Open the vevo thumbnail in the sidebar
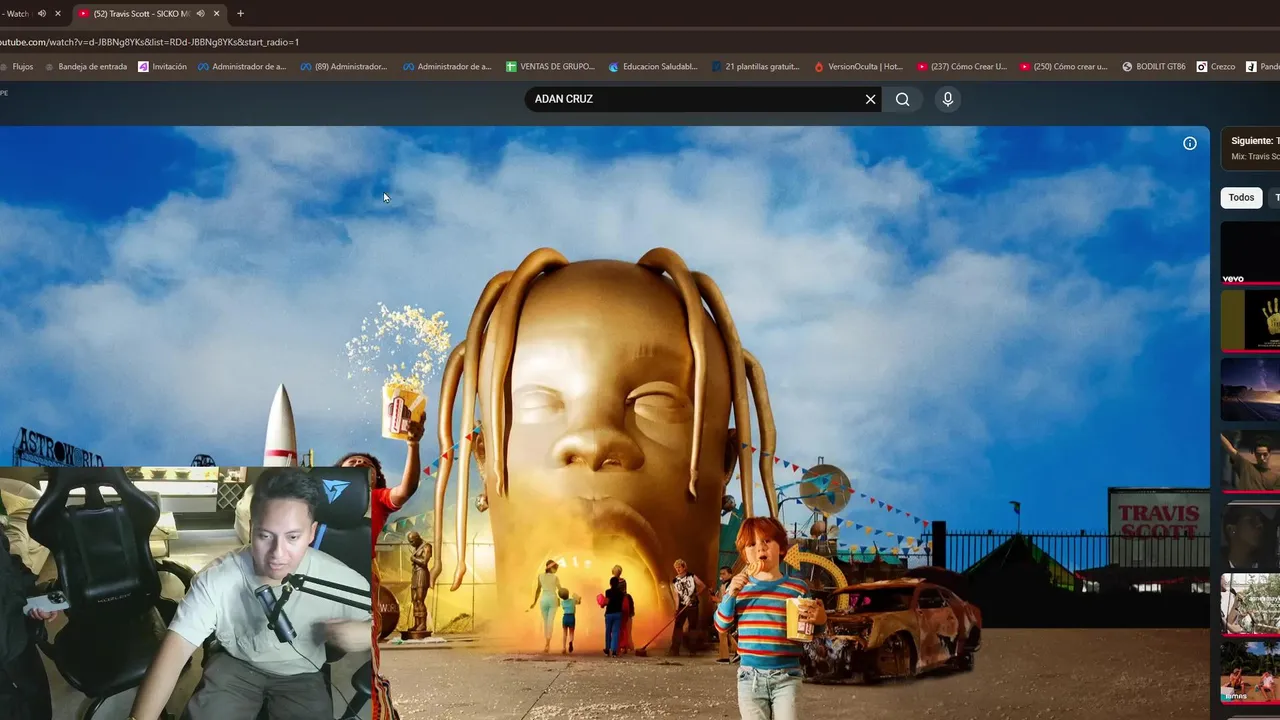 click(x=1250, y=254)
